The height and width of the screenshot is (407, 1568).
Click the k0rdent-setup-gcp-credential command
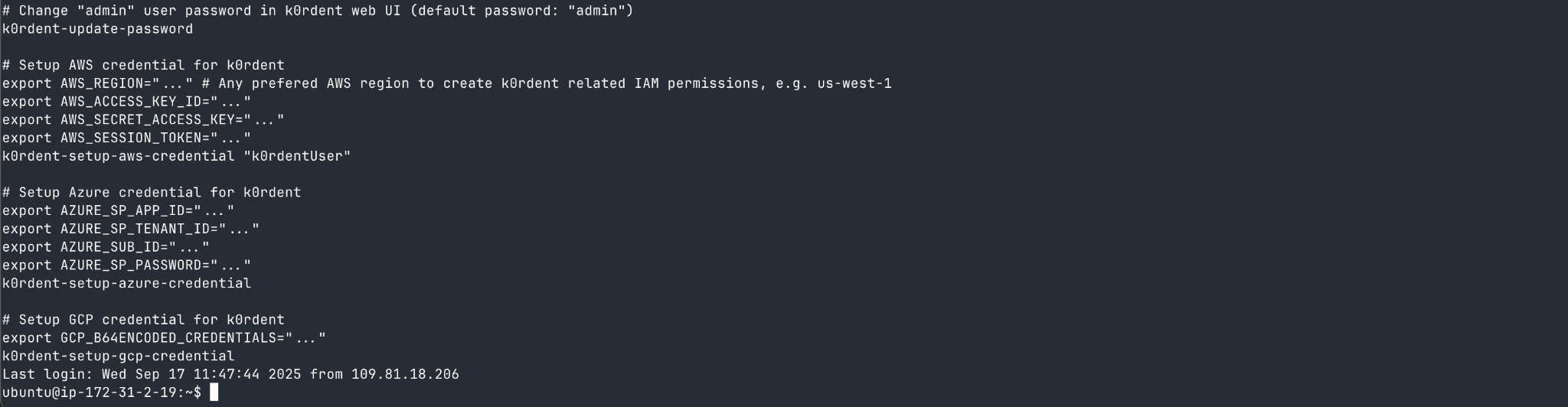click(118, 356)
